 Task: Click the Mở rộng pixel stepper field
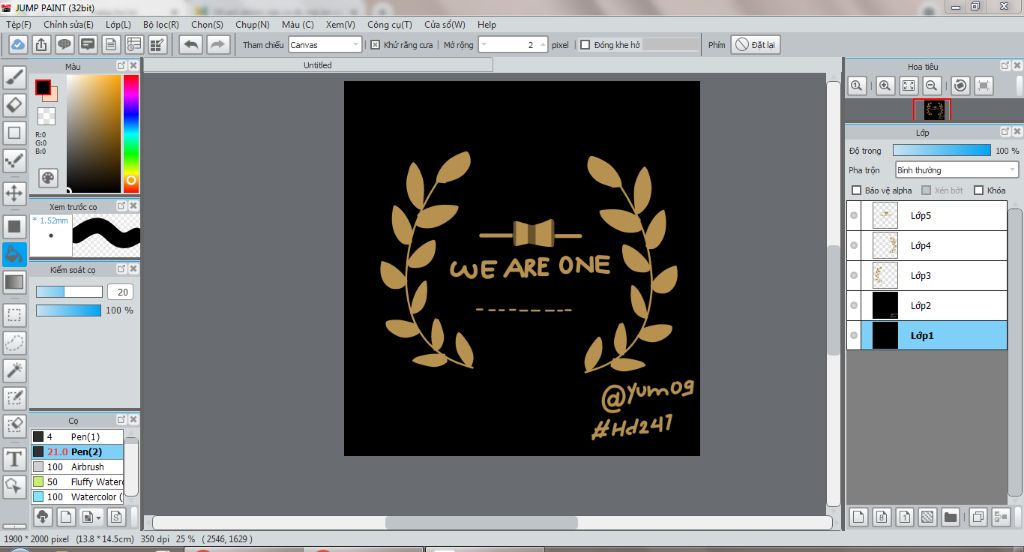513,44
